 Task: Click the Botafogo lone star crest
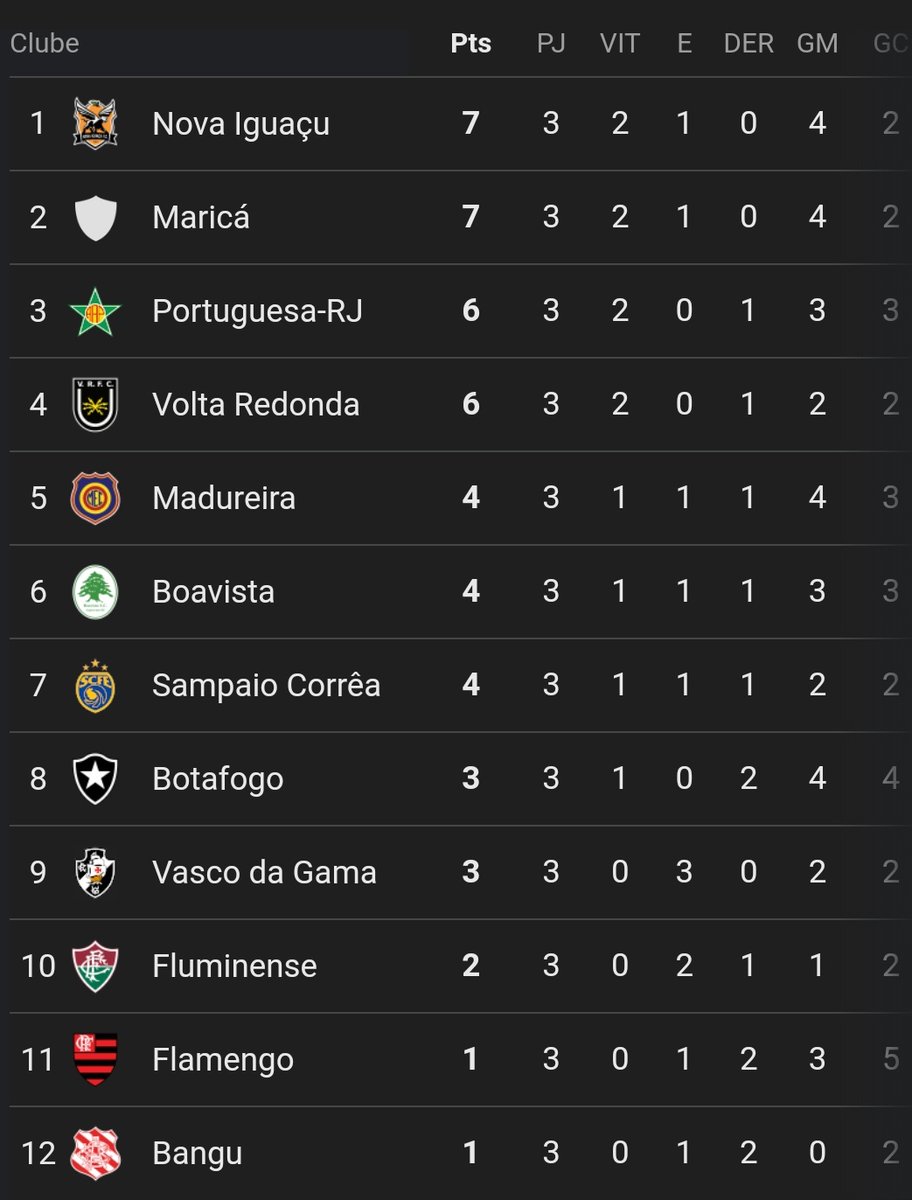[x=96, y=779]
